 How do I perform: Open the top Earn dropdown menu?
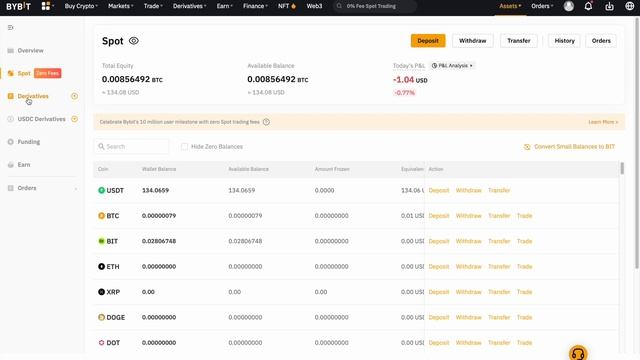click(224, 6)
